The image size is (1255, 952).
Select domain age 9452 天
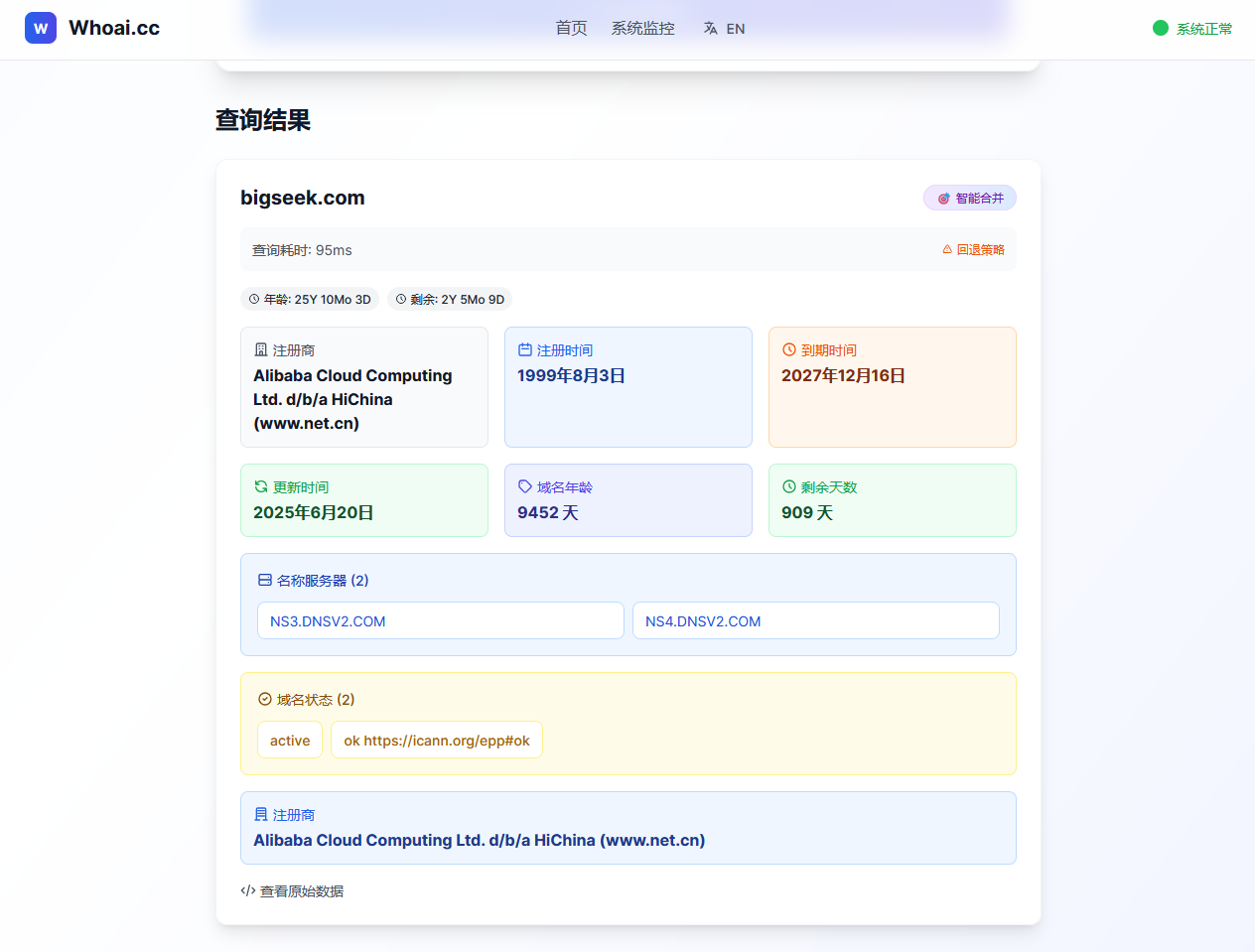pos(548,512)
